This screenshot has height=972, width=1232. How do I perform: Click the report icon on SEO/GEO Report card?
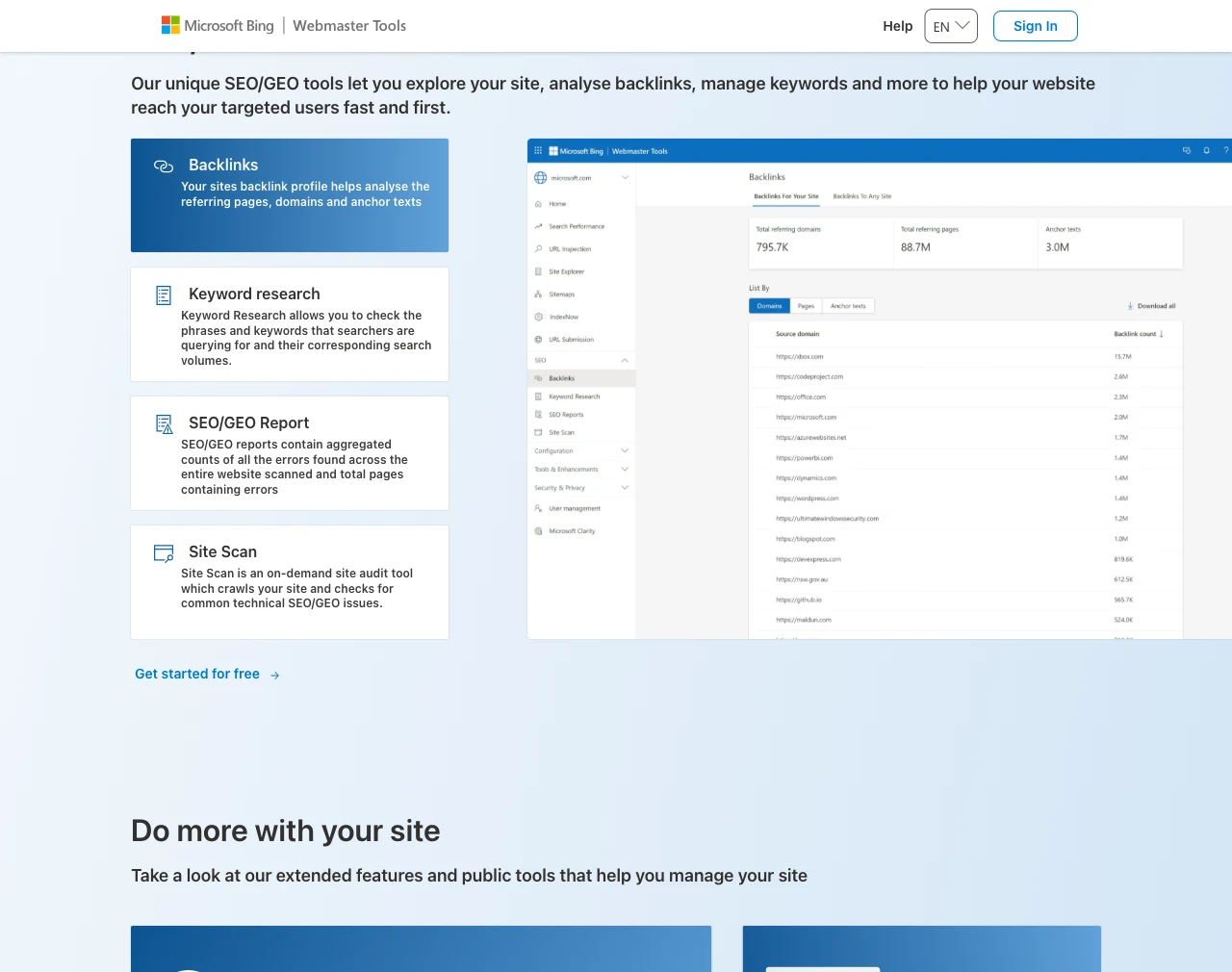click(x=165, y=424)
